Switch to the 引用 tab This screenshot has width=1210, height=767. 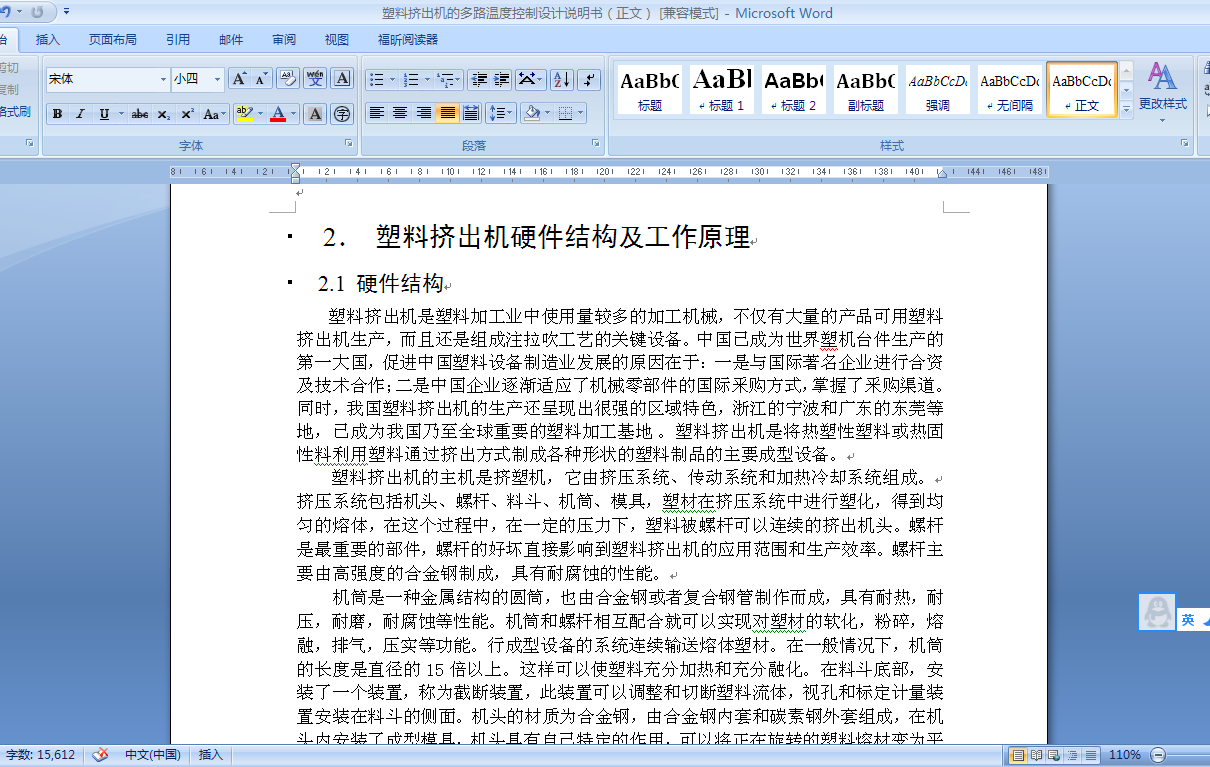(x=178, y=40)
